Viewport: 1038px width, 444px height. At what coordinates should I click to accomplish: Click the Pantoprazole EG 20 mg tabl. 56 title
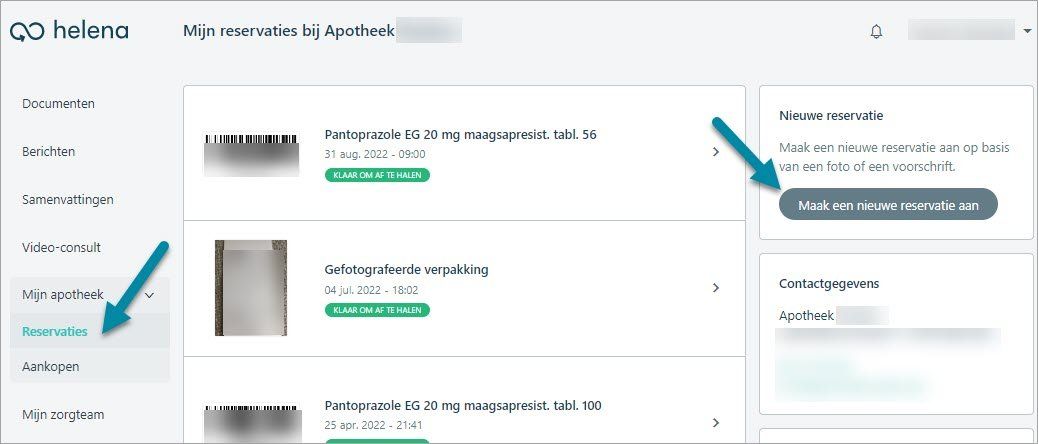click(x=460, y=135)
